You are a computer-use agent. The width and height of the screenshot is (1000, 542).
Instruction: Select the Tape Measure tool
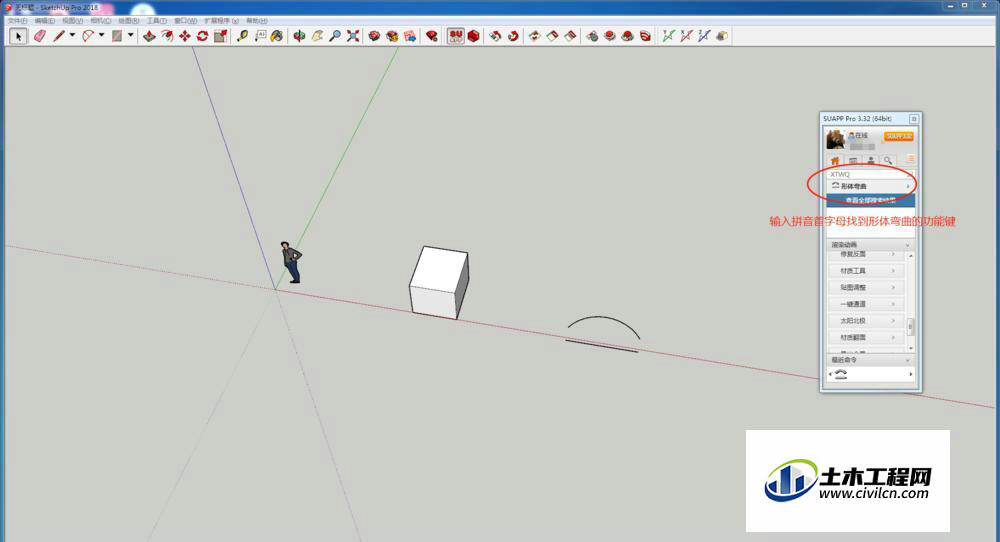pos(242,36)
